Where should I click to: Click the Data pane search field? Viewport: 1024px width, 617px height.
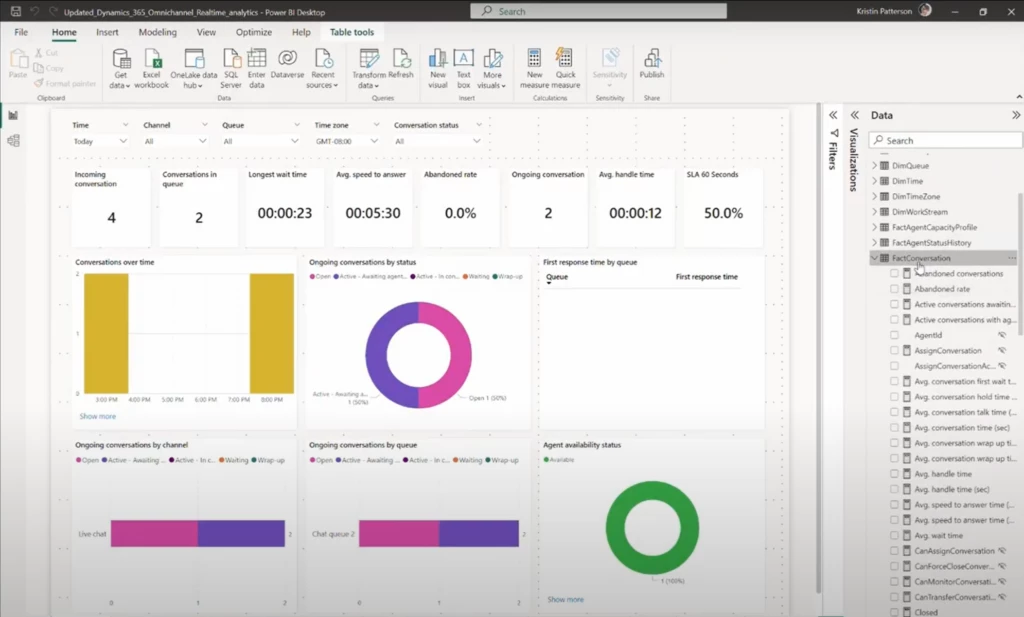(x=945, y=139)
